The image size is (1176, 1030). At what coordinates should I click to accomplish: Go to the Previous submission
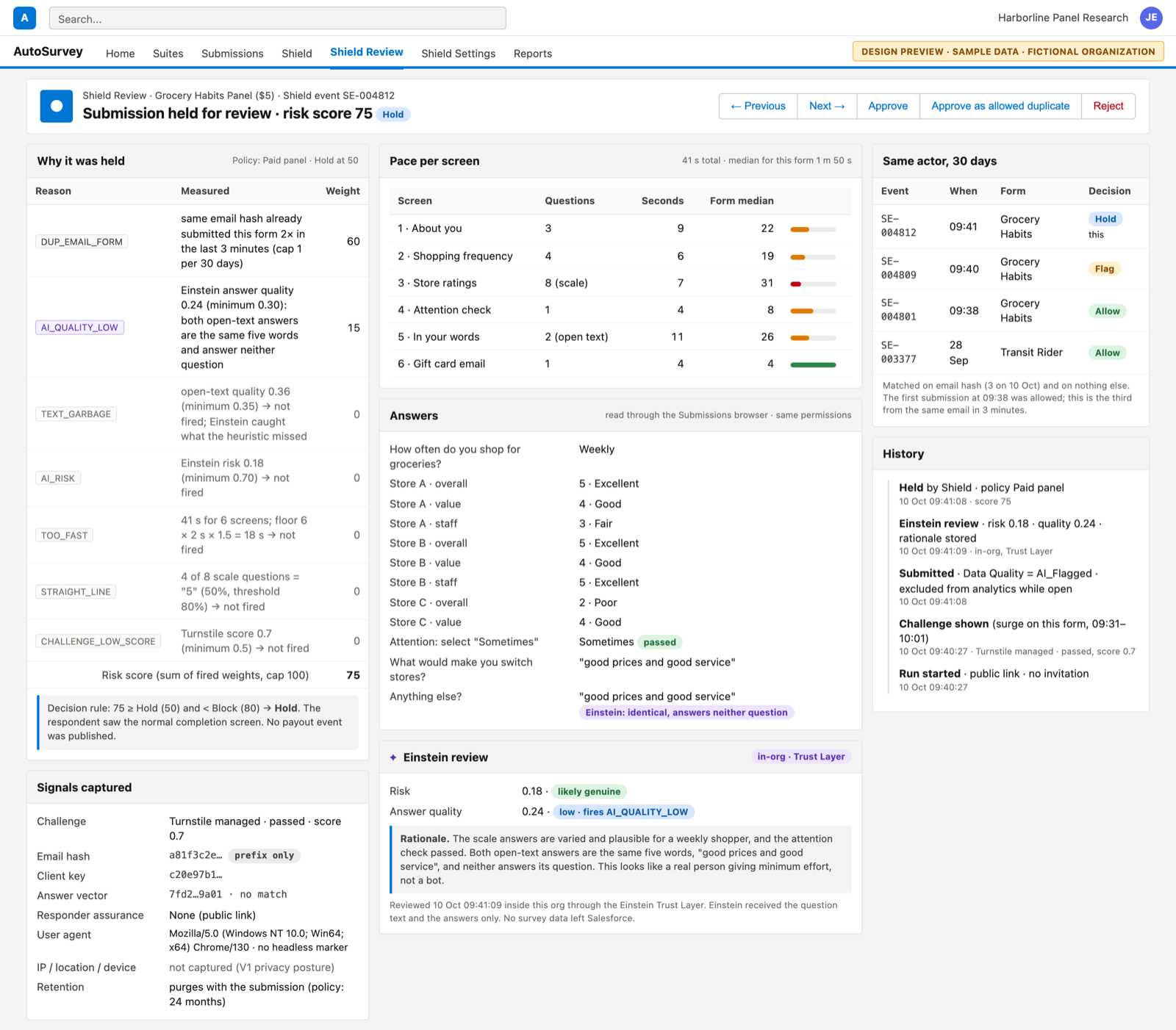point(759,106)
